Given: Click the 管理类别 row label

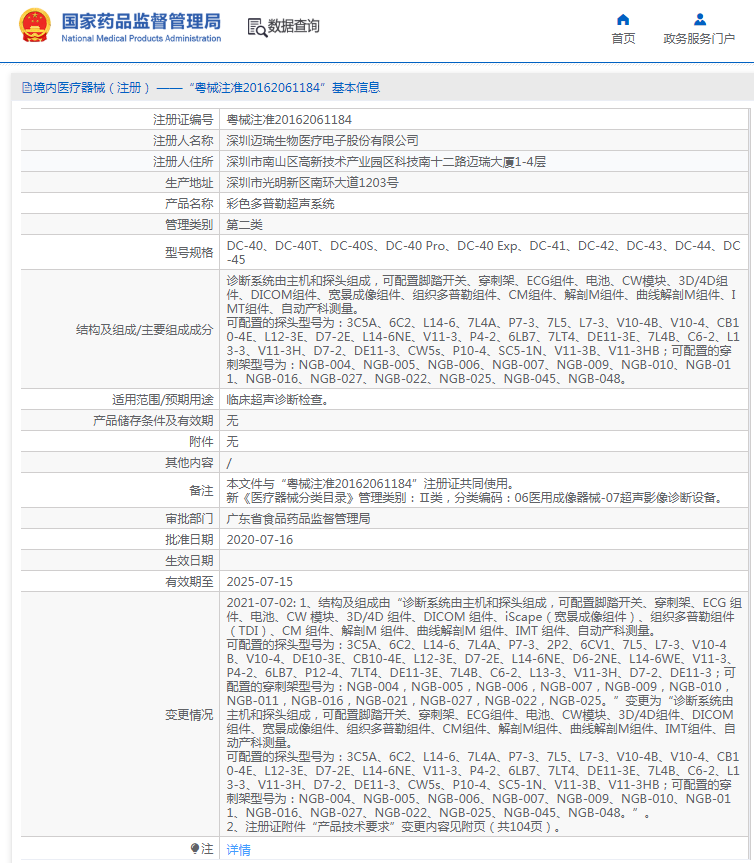Looking at the screenshot, I should click(x=189, y=224).
